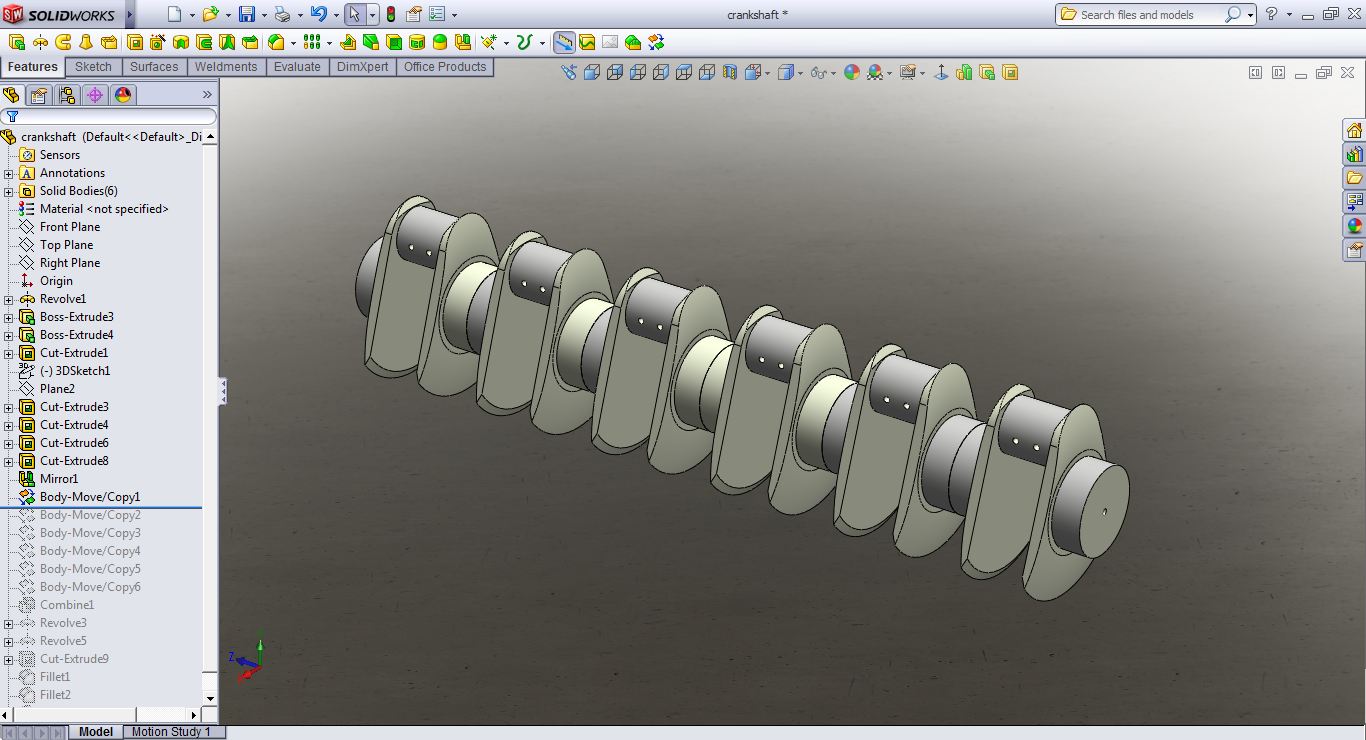The height and width of the screenshot is (740, 1366).
Task: Click the Edit Appearance color ball
Action: (x=851, y=72)
